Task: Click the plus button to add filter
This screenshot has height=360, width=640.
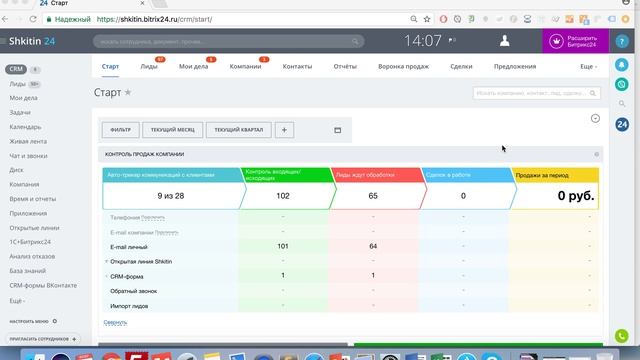Action: pyautogui.click(x=284, y=130)
